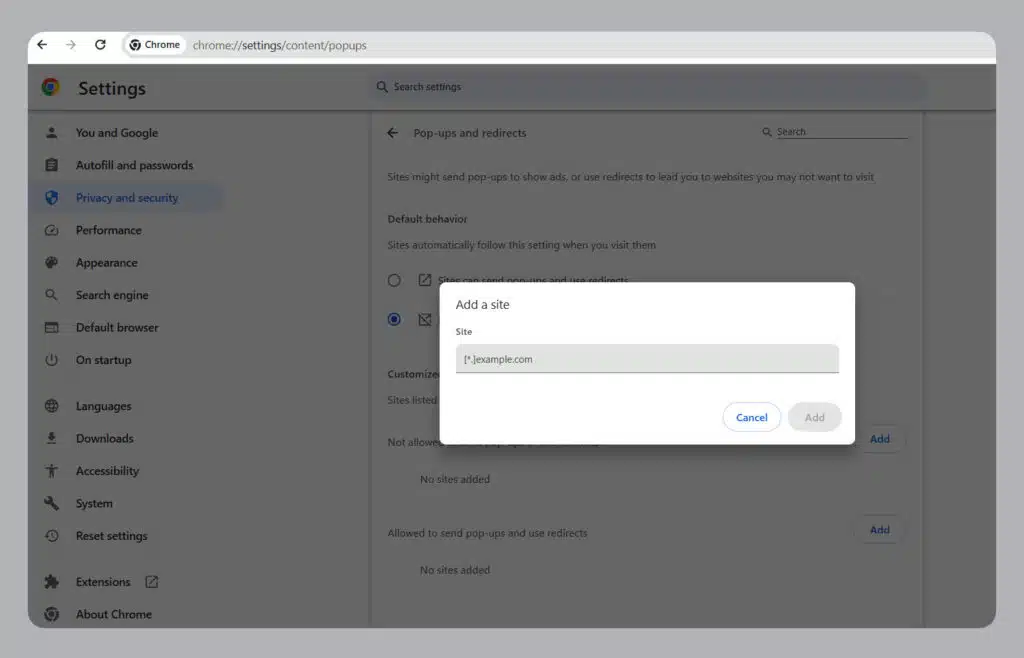The width and height of the screenshot is (1024, 658).
Task: Open About Chrome section
Action: pos(114,614)
